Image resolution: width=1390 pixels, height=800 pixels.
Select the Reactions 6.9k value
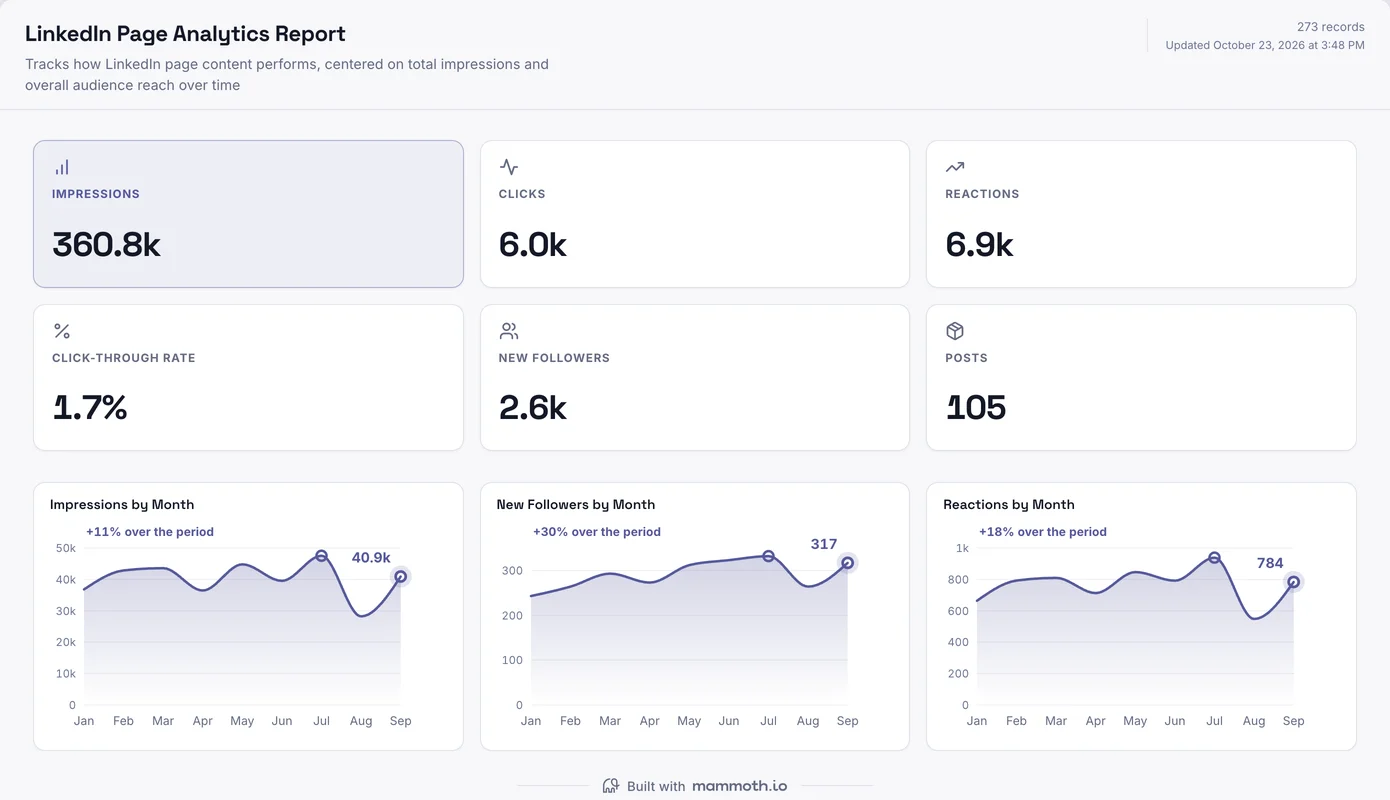979,245
